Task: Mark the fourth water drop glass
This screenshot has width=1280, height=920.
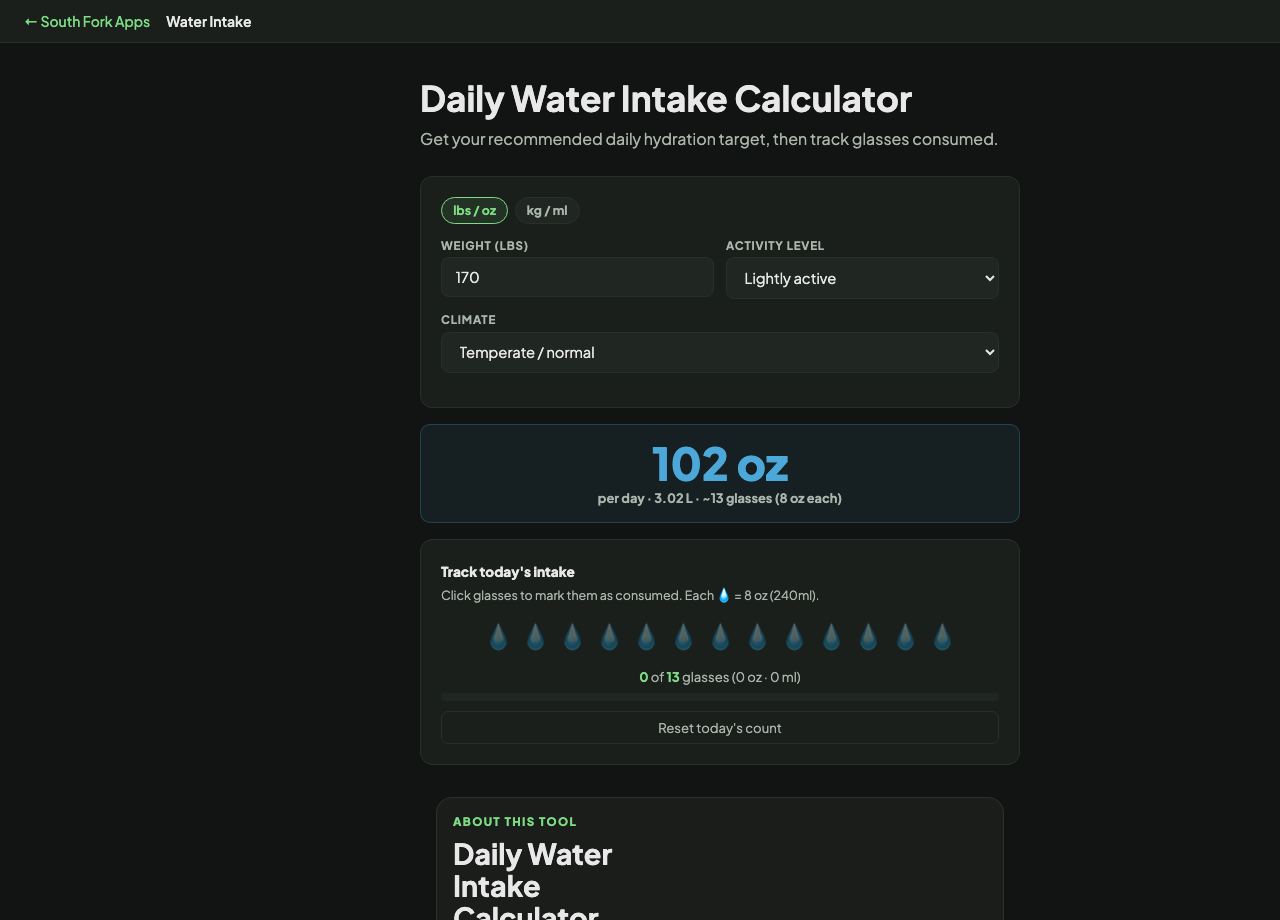Action: coord(609,637)
